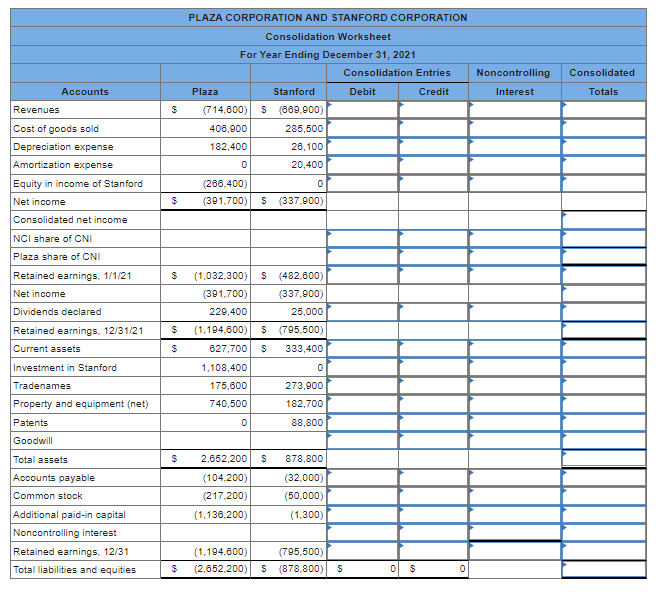This screenshot has width=669, height=595.
Task: Click Stanford depreciation expense 26,100
Action: (307, 146)
